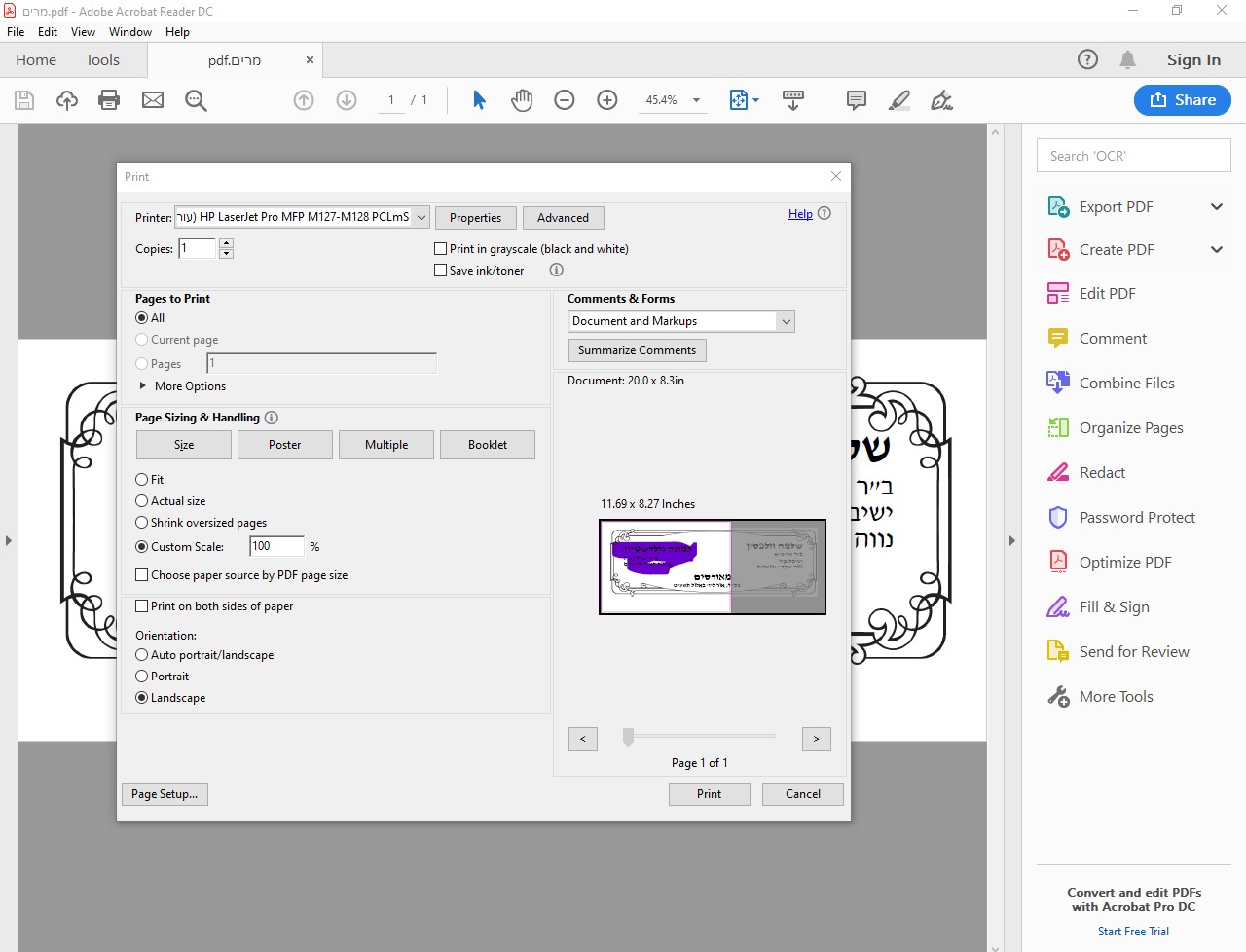Click the Save file icon in toolbar
1246x952 pixels.
coord(24,100)
